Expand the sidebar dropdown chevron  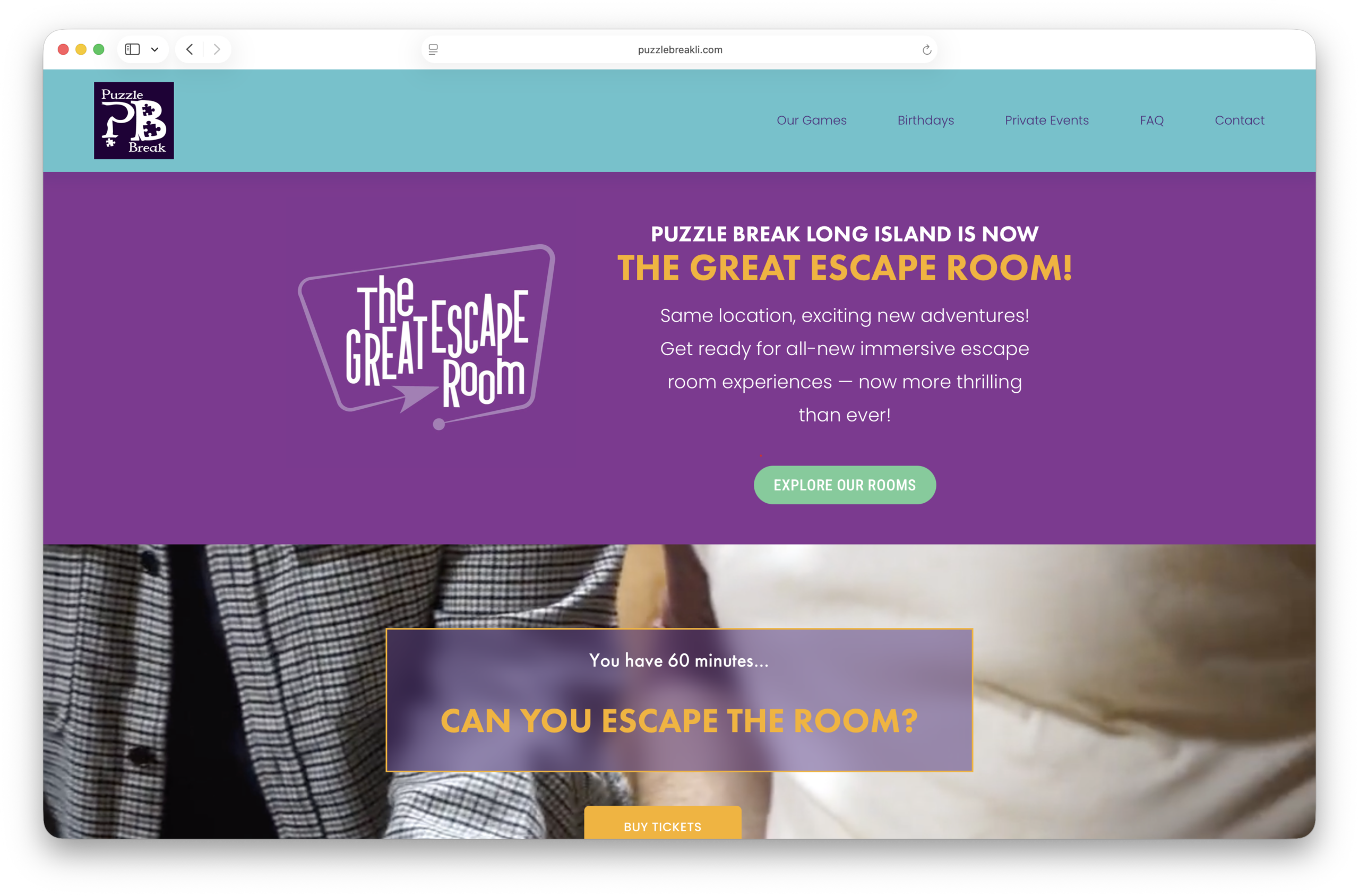[x=154, y=50]
